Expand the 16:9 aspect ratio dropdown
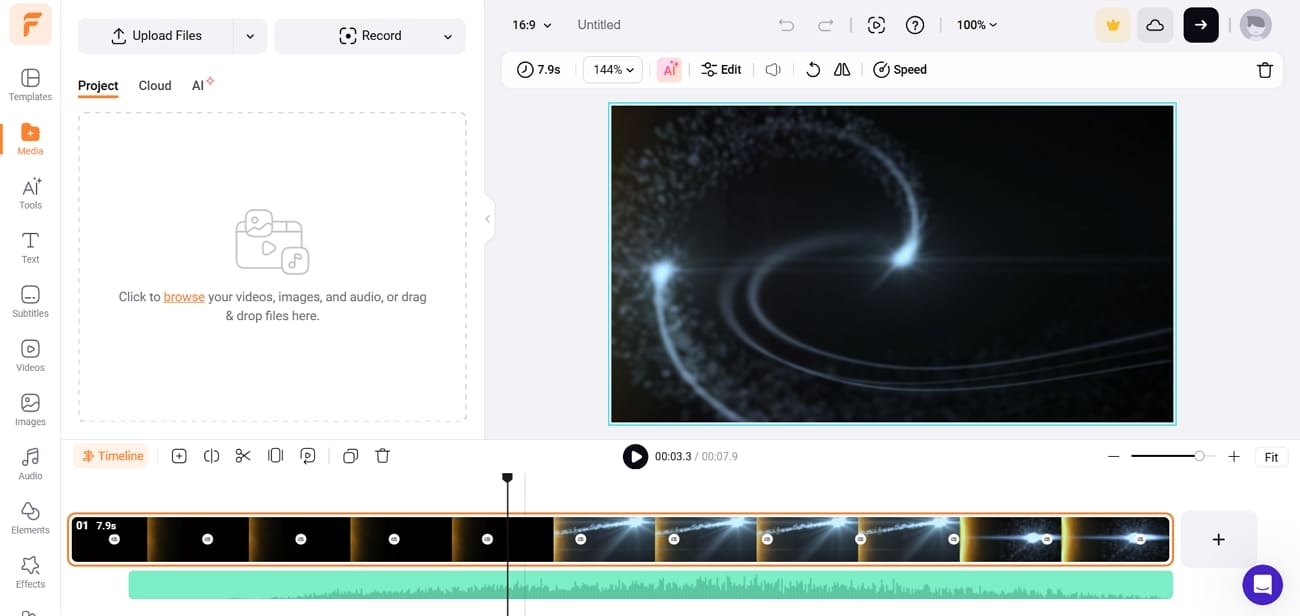This screenshot has width=1300, height=616. (530, 24)
